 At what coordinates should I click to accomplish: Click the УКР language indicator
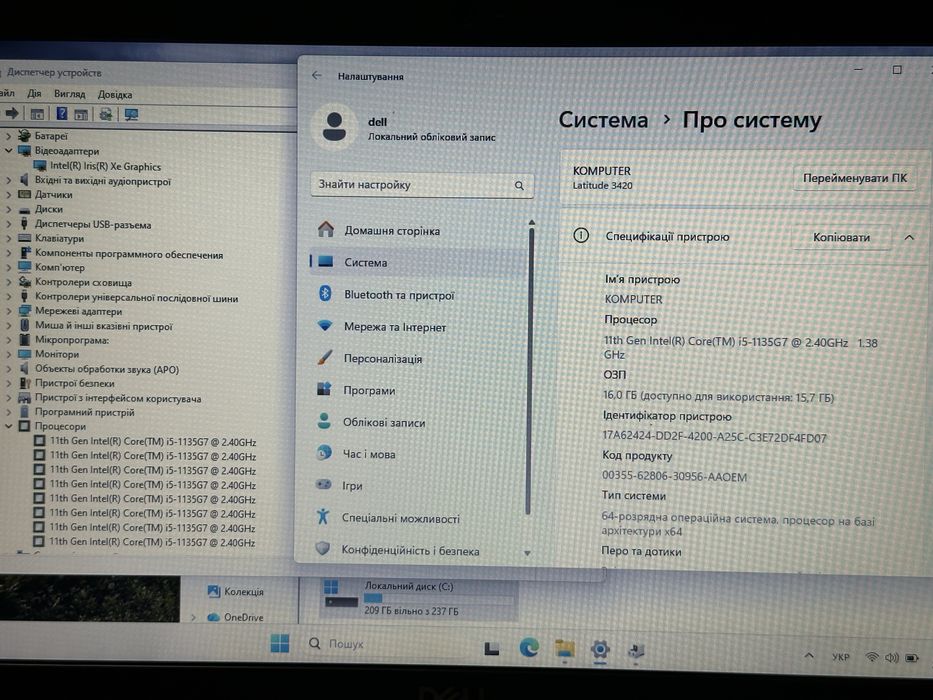840,657
